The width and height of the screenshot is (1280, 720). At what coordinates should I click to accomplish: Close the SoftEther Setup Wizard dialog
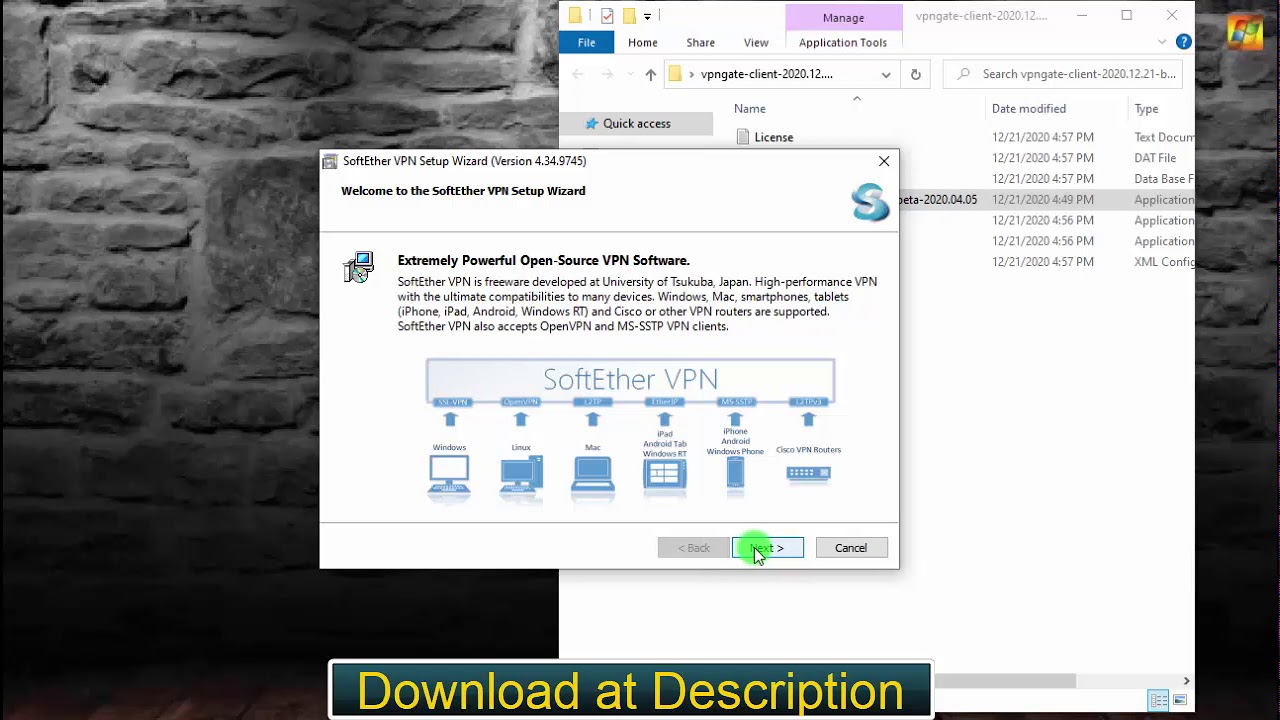click(x=884, y=161)
